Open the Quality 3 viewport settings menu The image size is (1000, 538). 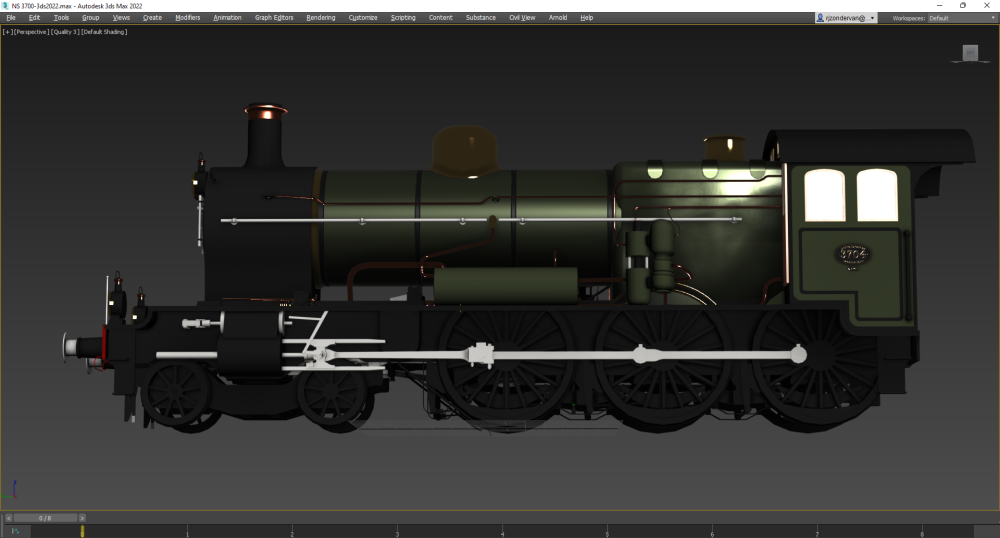click(65, 32)
